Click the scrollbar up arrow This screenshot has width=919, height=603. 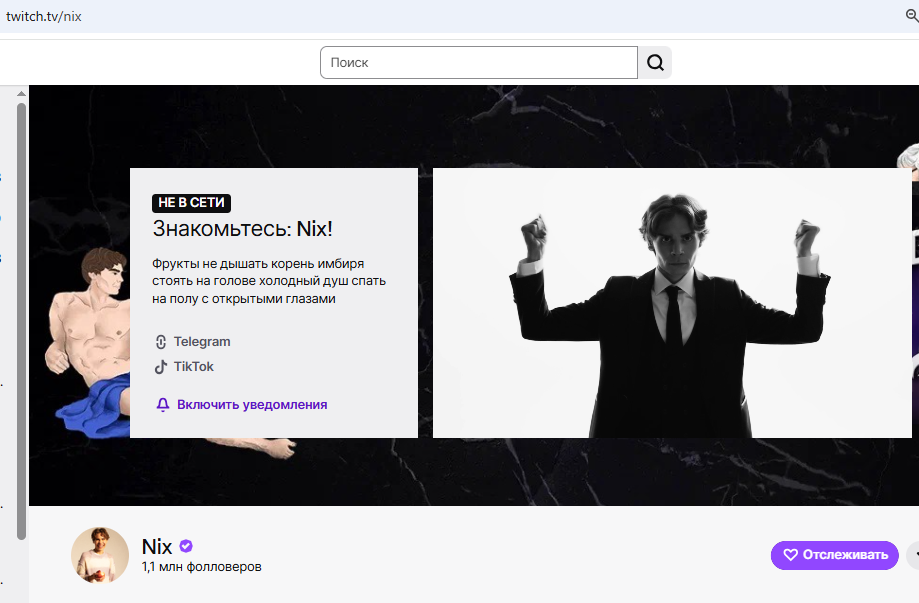tap(21, 94)
